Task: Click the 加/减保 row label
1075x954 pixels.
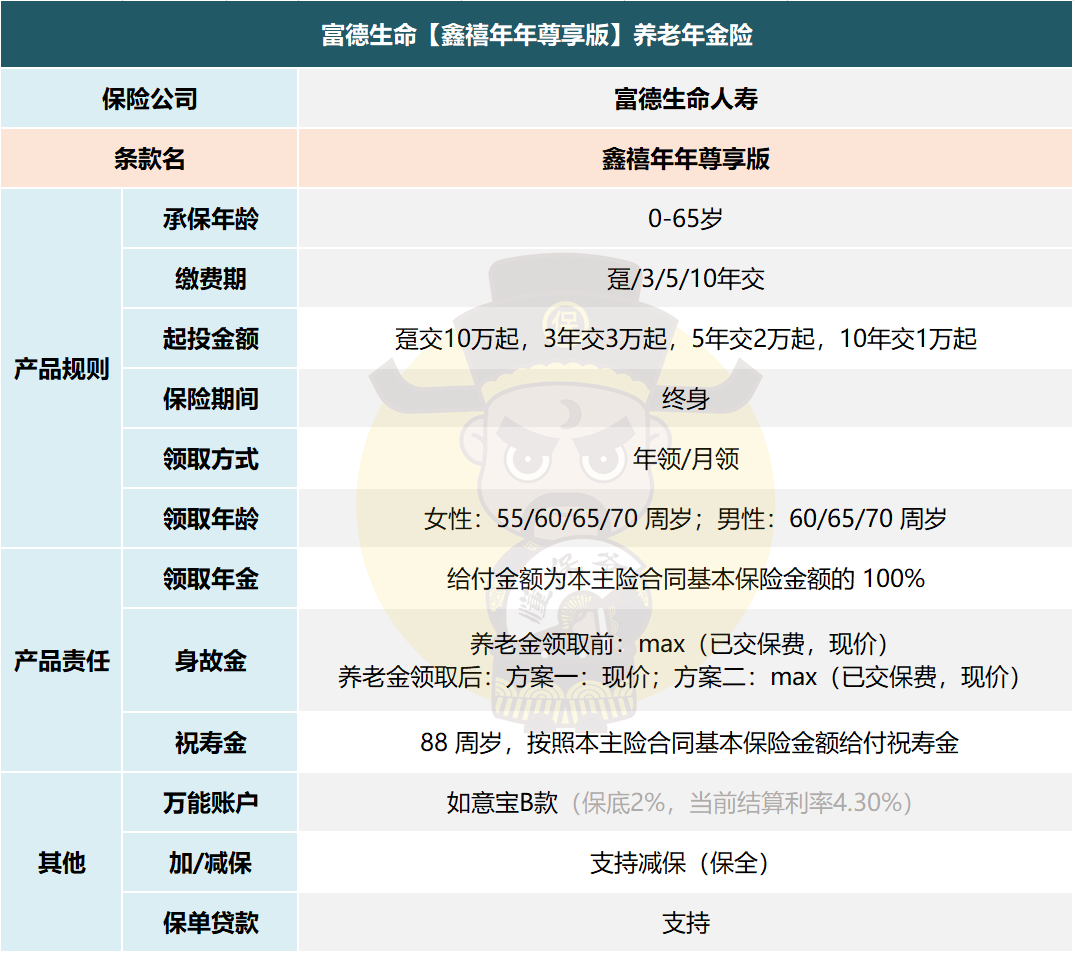Action: pyautogui.click(x=210, y=862)
